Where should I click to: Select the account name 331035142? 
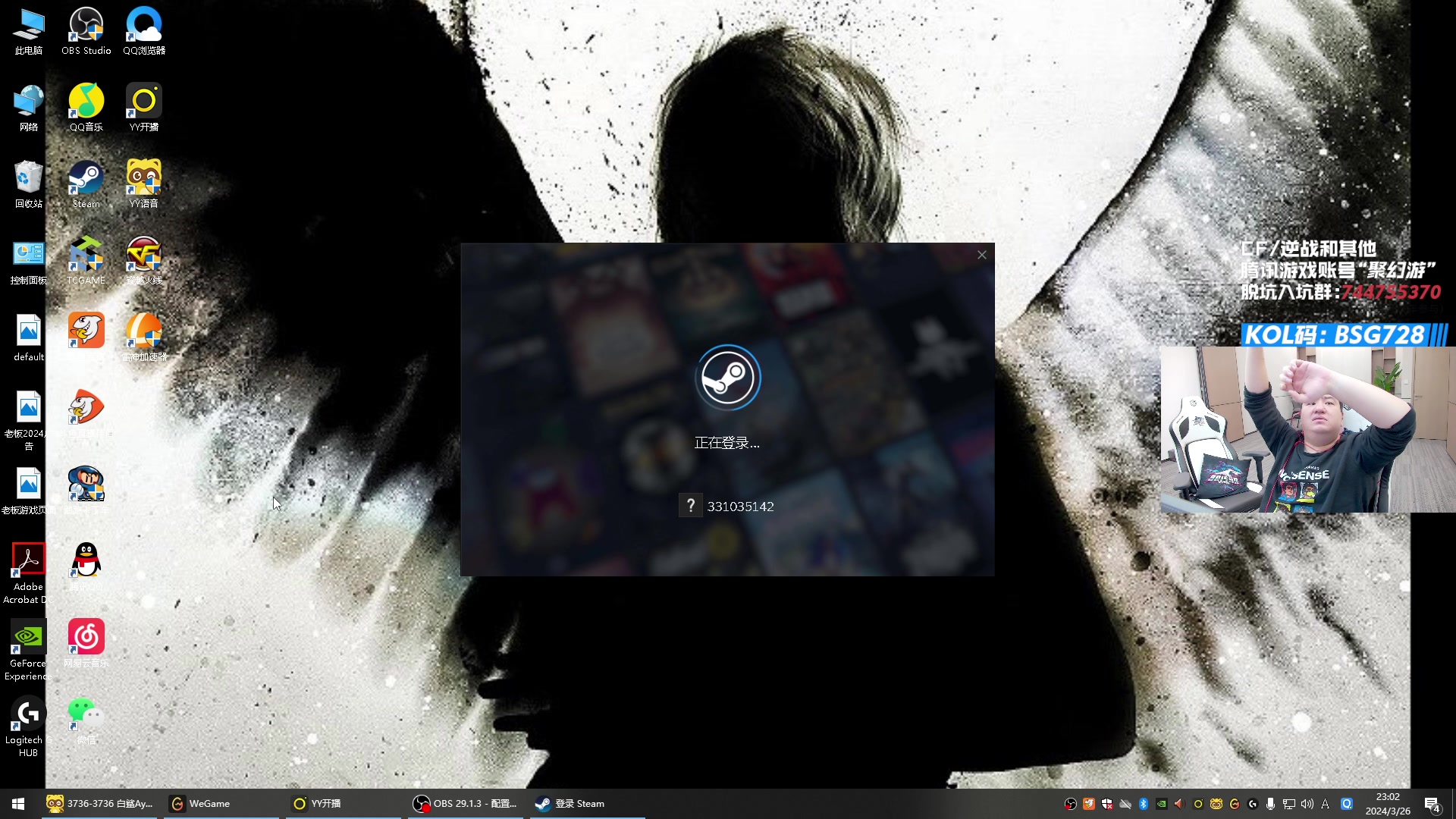pyautogui.click(x=740, y=507)
